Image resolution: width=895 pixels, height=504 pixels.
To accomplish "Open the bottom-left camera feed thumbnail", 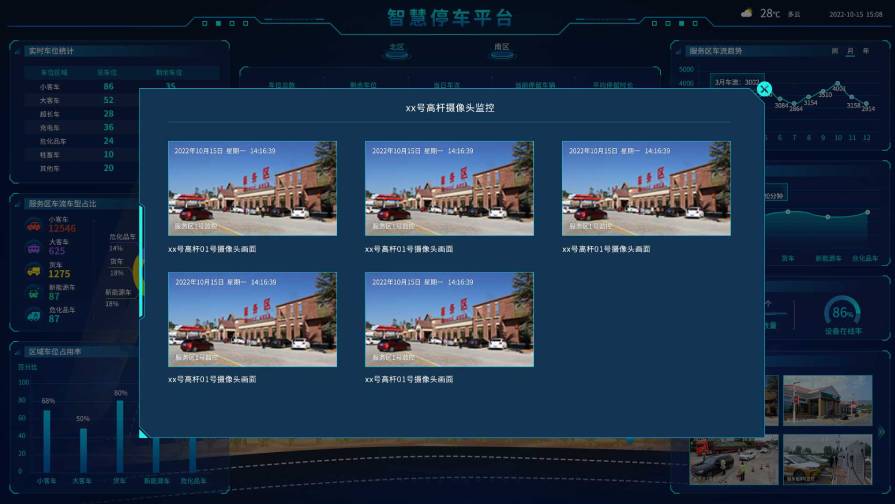I will [252, 319].
